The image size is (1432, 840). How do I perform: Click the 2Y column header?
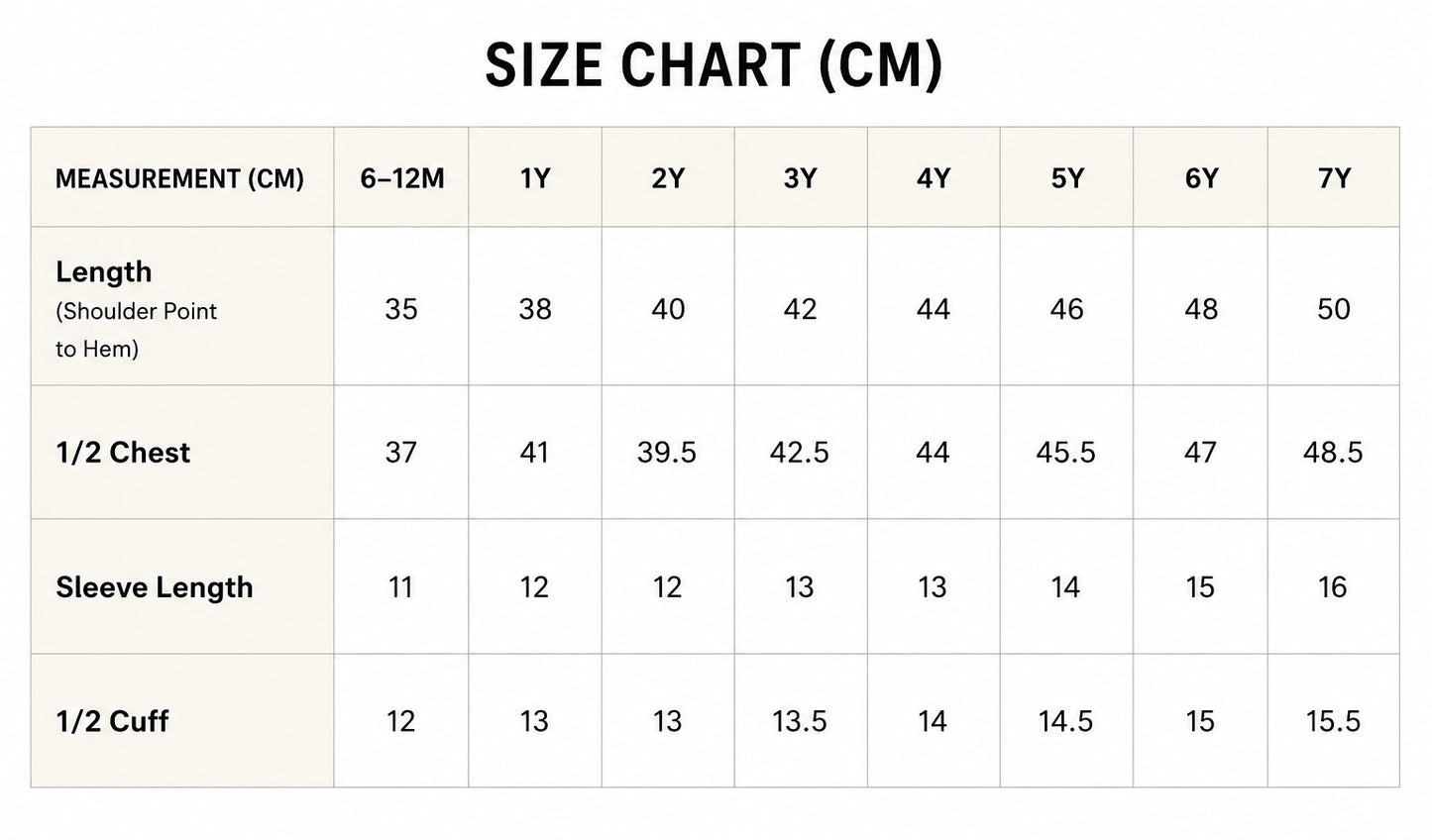(x=668, y=178)
